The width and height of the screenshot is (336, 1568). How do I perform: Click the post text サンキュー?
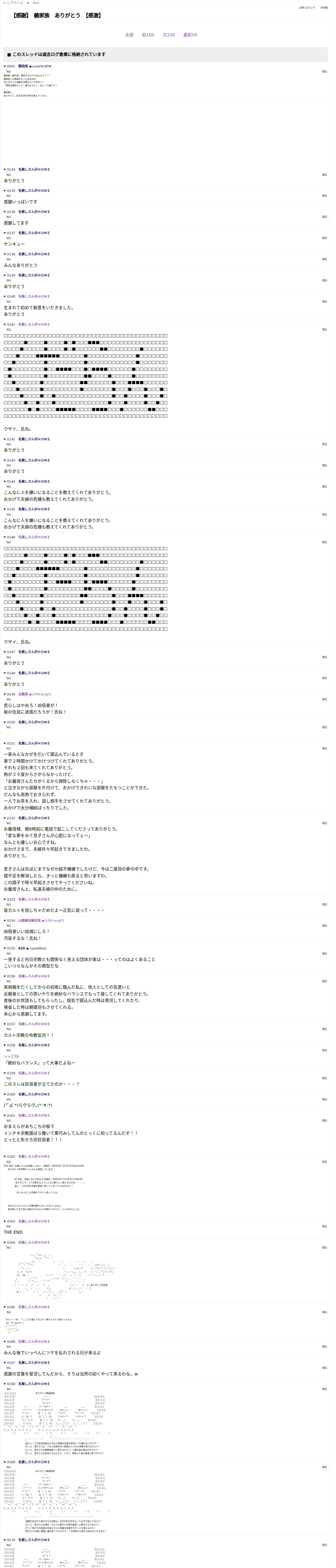(x=14, y=244)
